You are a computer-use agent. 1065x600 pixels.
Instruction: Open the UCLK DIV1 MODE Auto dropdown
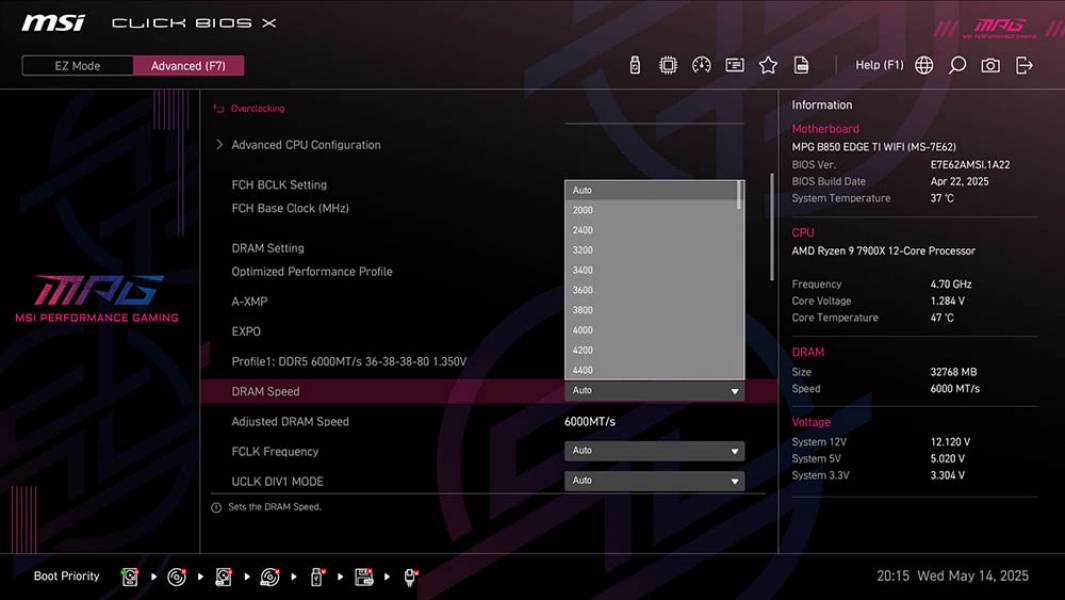654,480
